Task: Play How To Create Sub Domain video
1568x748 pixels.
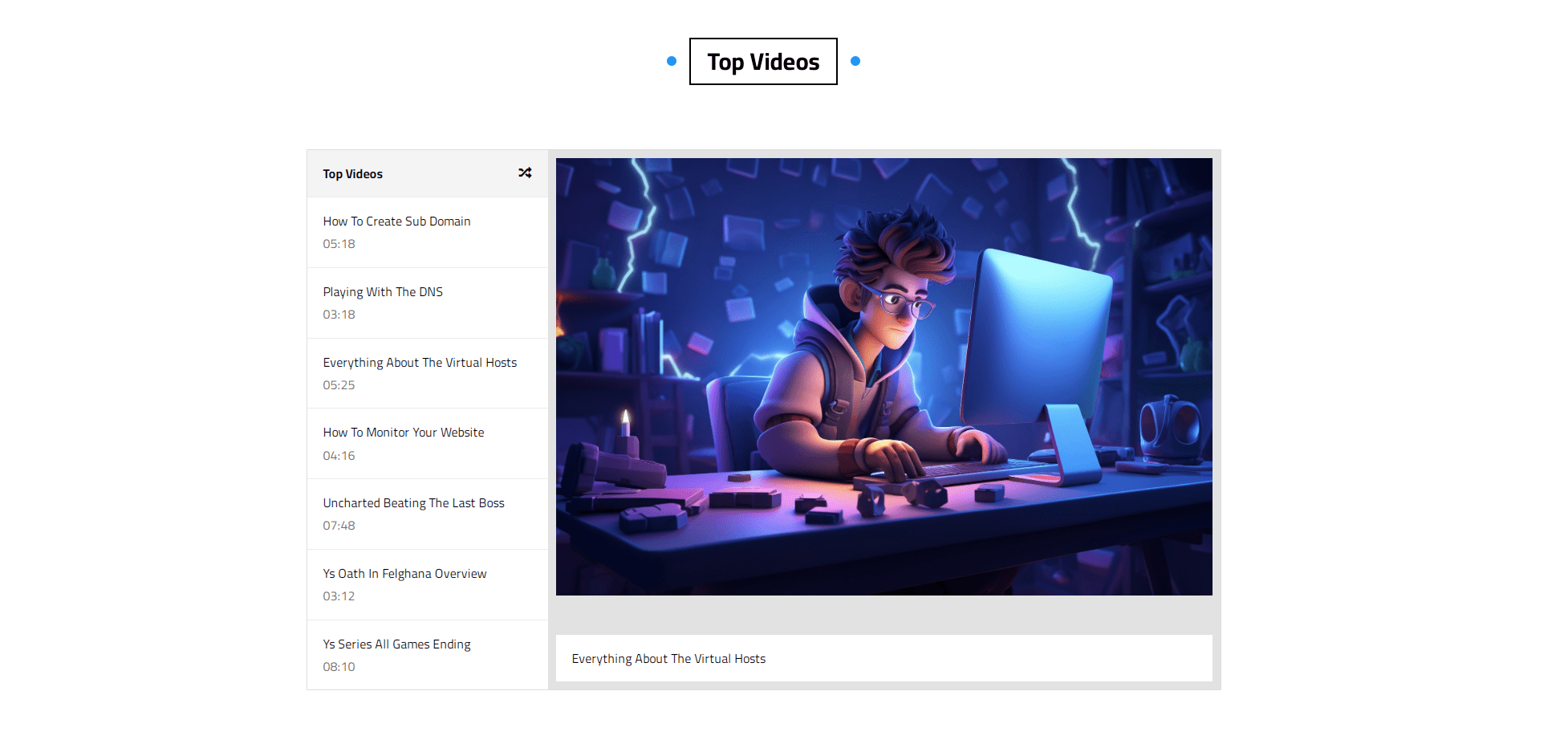Action: (396, 222)
